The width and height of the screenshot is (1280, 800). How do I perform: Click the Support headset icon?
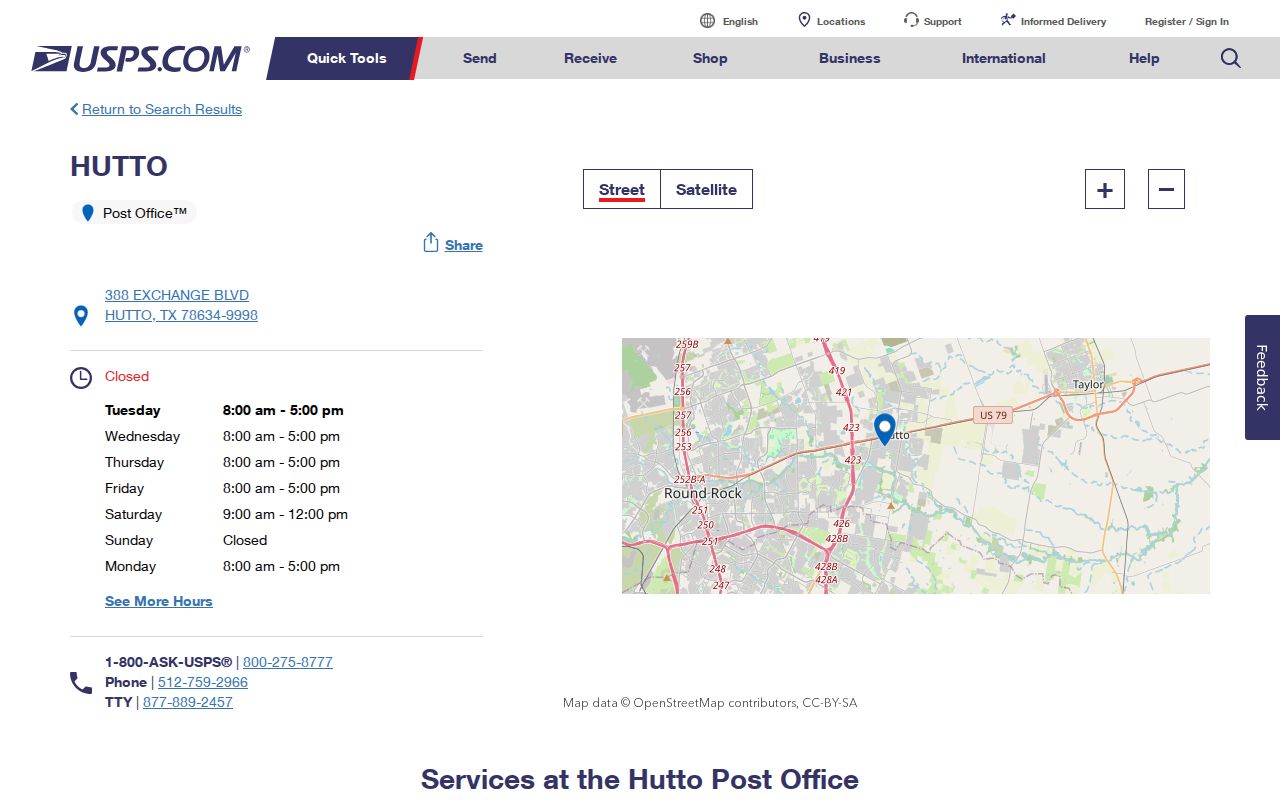[x=911, y=20]
